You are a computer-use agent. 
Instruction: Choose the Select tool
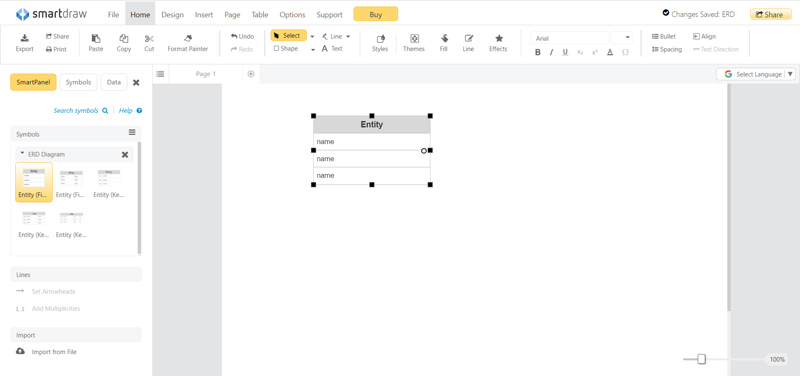[288, 36]
